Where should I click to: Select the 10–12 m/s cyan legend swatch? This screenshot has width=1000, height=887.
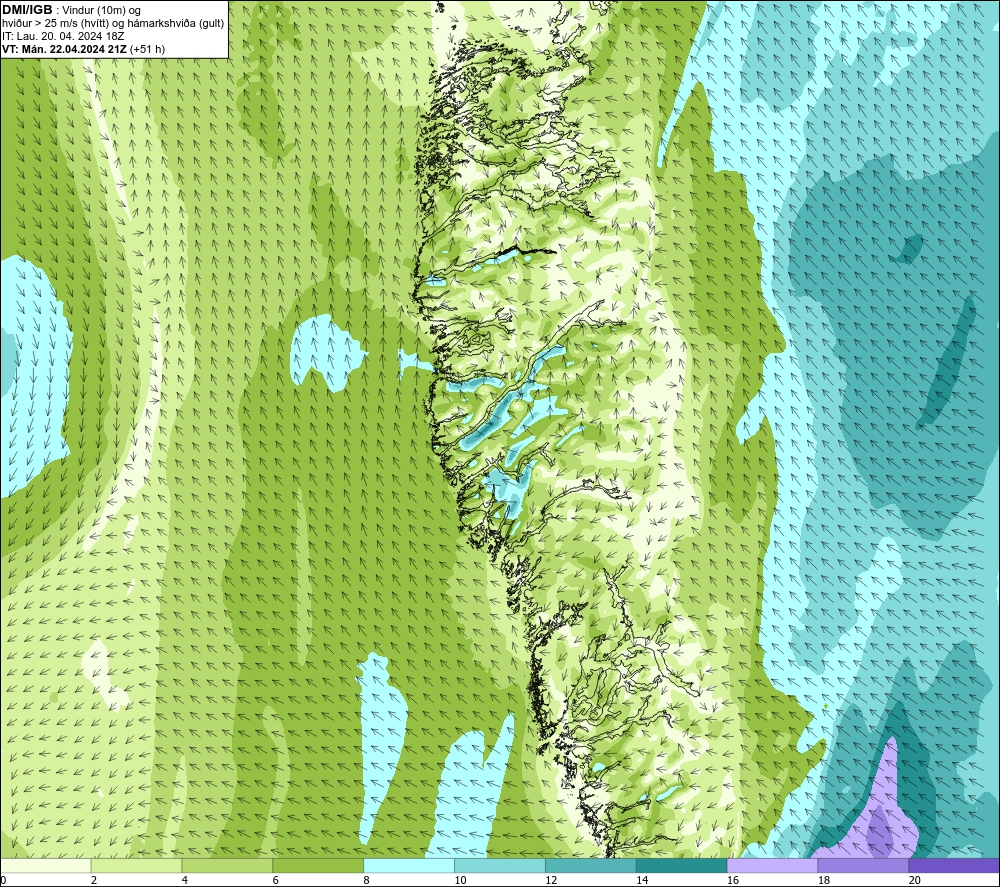(500, 865)
